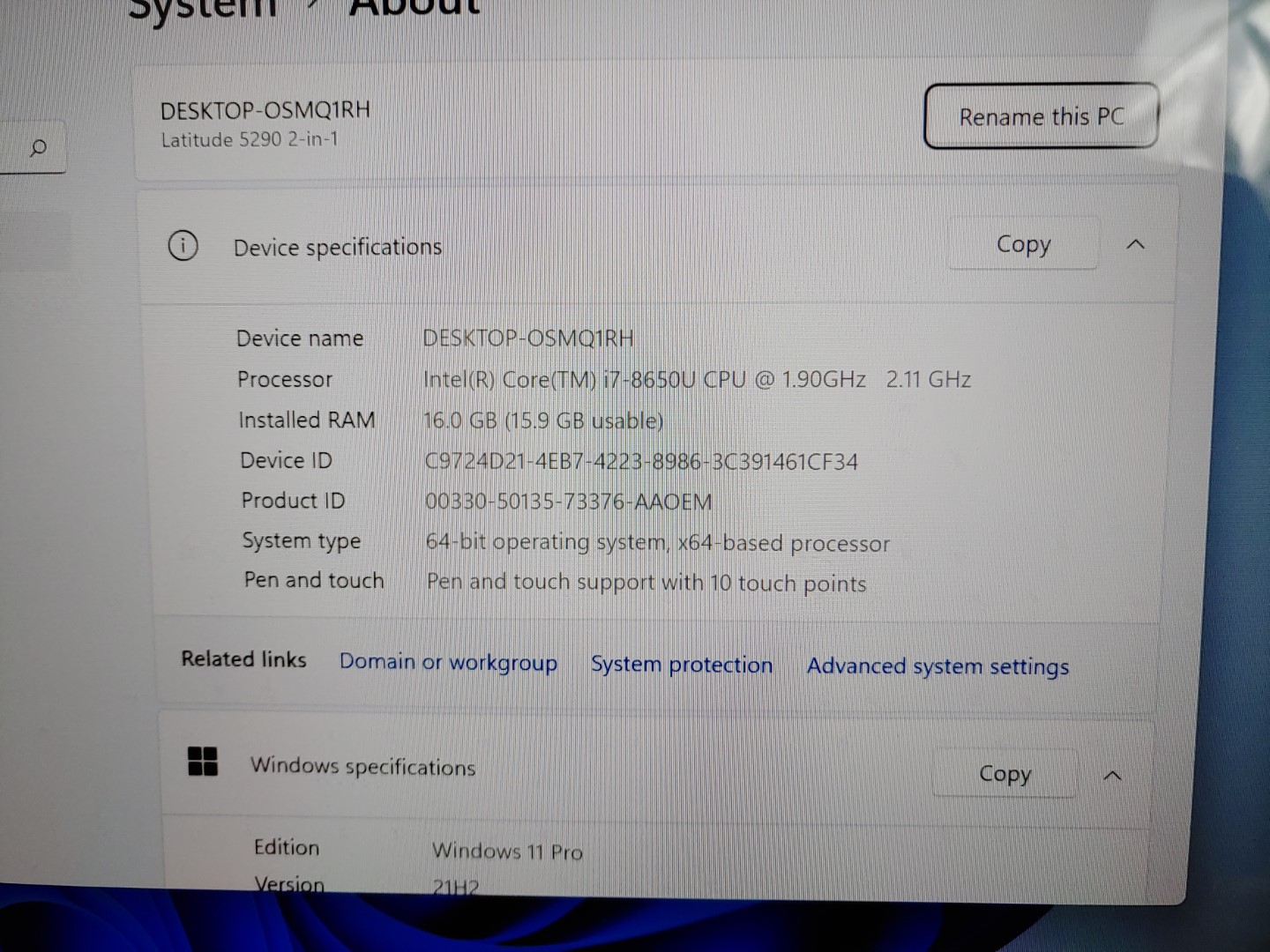Click the Edition label

(x=287, y=847)
